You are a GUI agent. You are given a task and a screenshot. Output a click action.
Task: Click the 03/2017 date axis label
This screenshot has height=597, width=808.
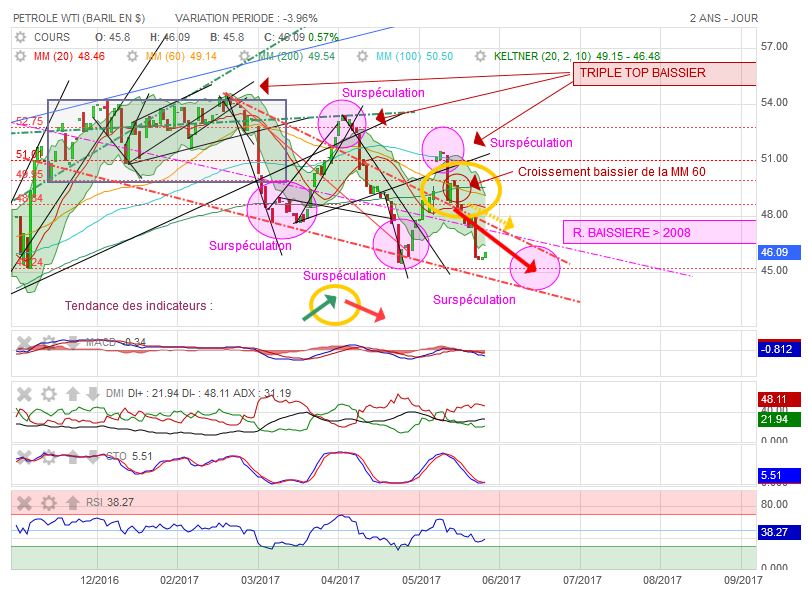coord(260,580)
